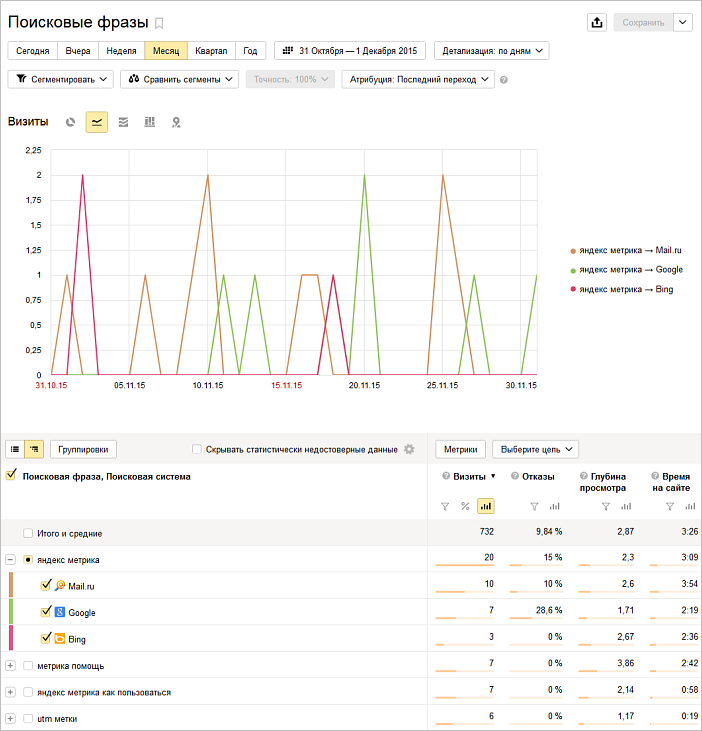
Task: Click the green Google color bar
Action: tap(11, 611)
